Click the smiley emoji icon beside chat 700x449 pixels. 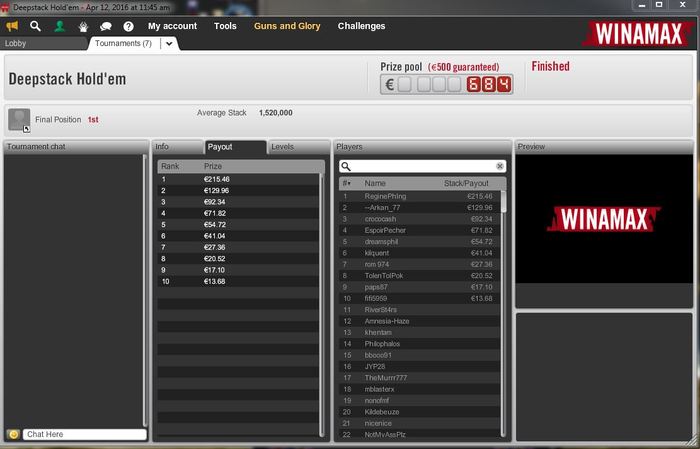click(x=13, y=434)
